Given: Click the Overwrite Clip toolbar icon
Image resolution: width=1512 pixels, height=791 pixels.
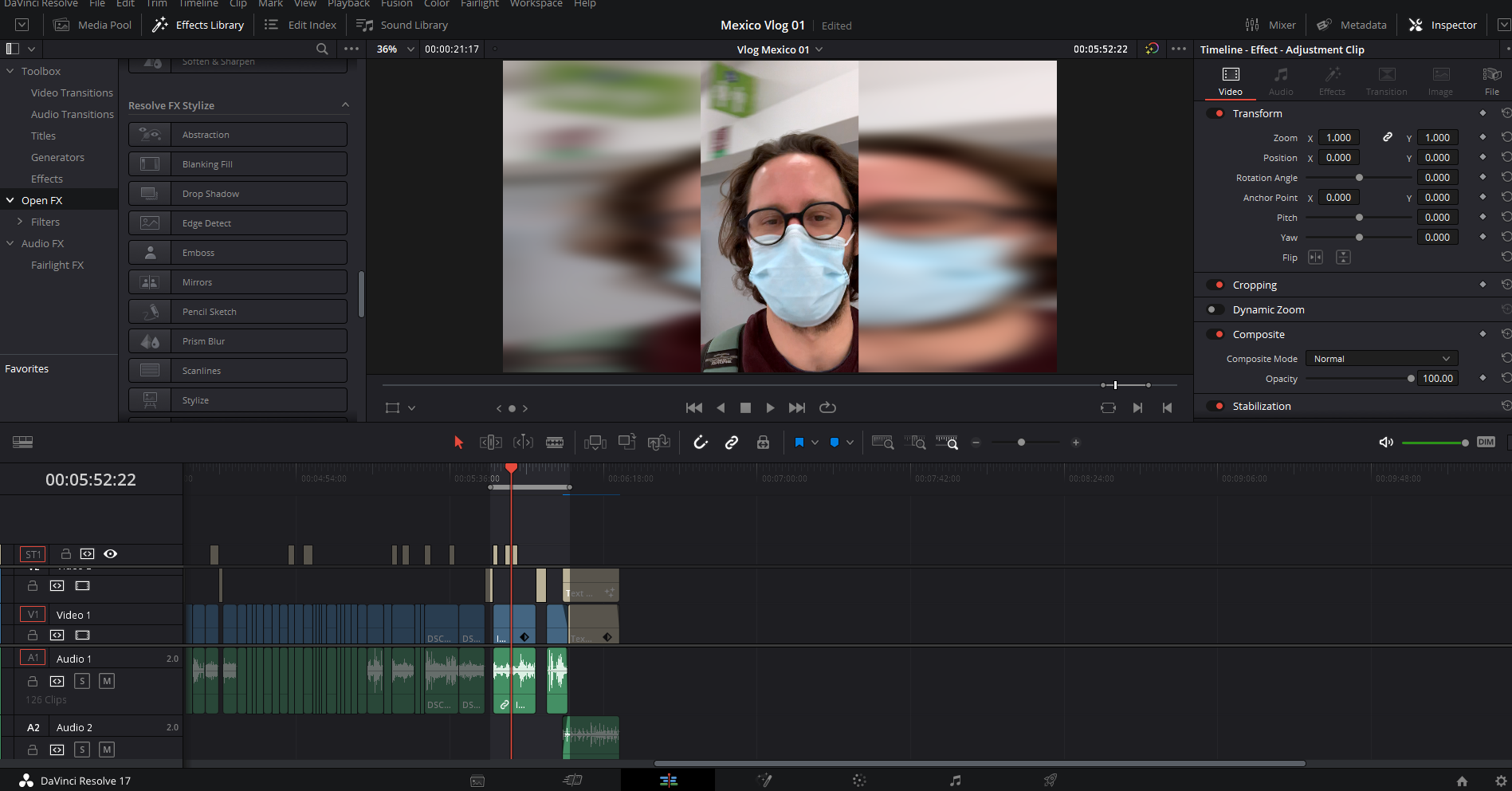Looking at the screenshot, I should tap(627, 442).
